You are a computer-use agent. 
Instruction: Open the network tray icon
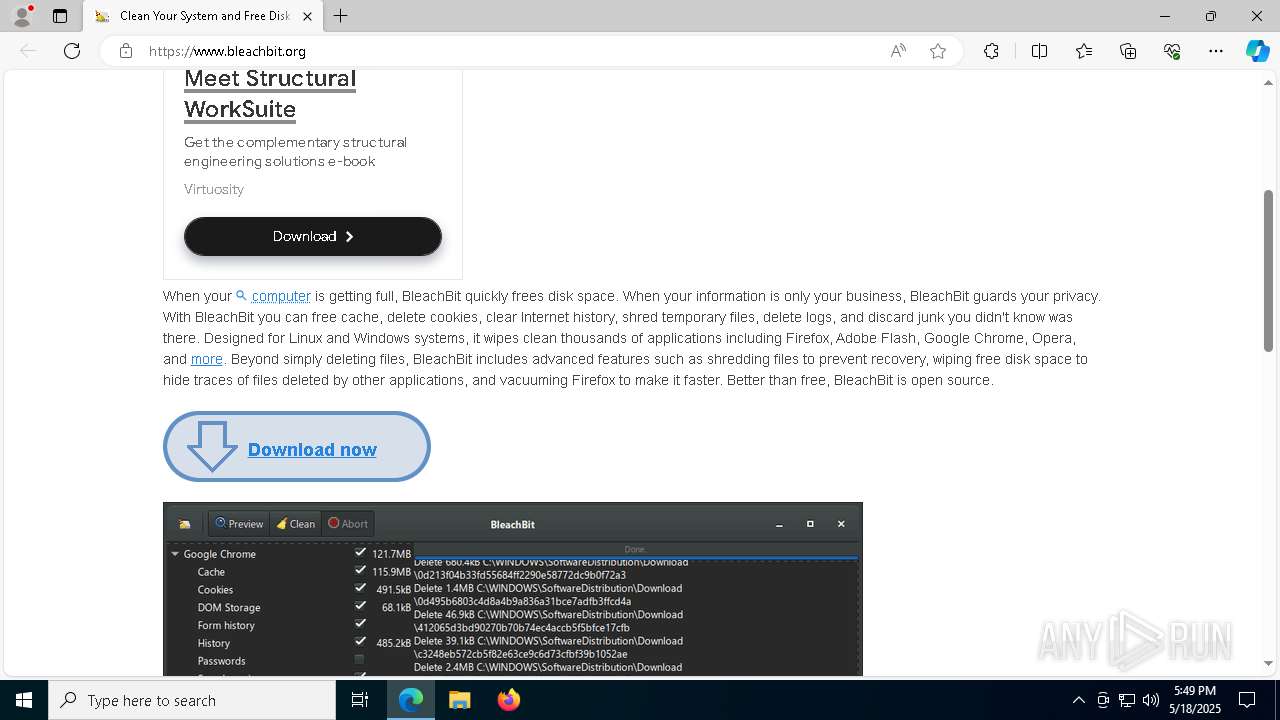[1127, 700]
